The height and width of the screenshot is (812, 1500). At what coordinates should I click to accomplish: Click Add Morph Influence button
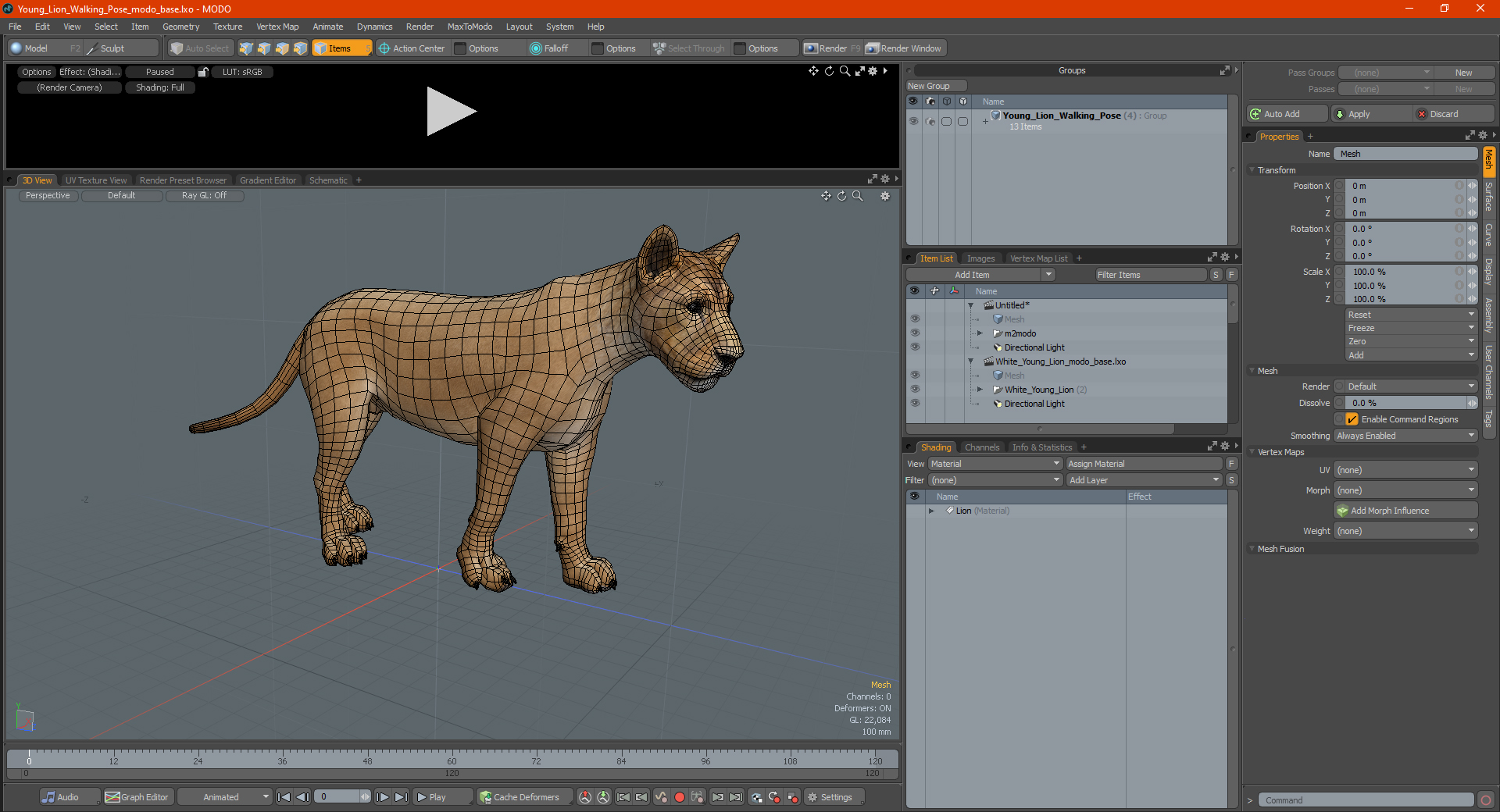click(1405, 511)
